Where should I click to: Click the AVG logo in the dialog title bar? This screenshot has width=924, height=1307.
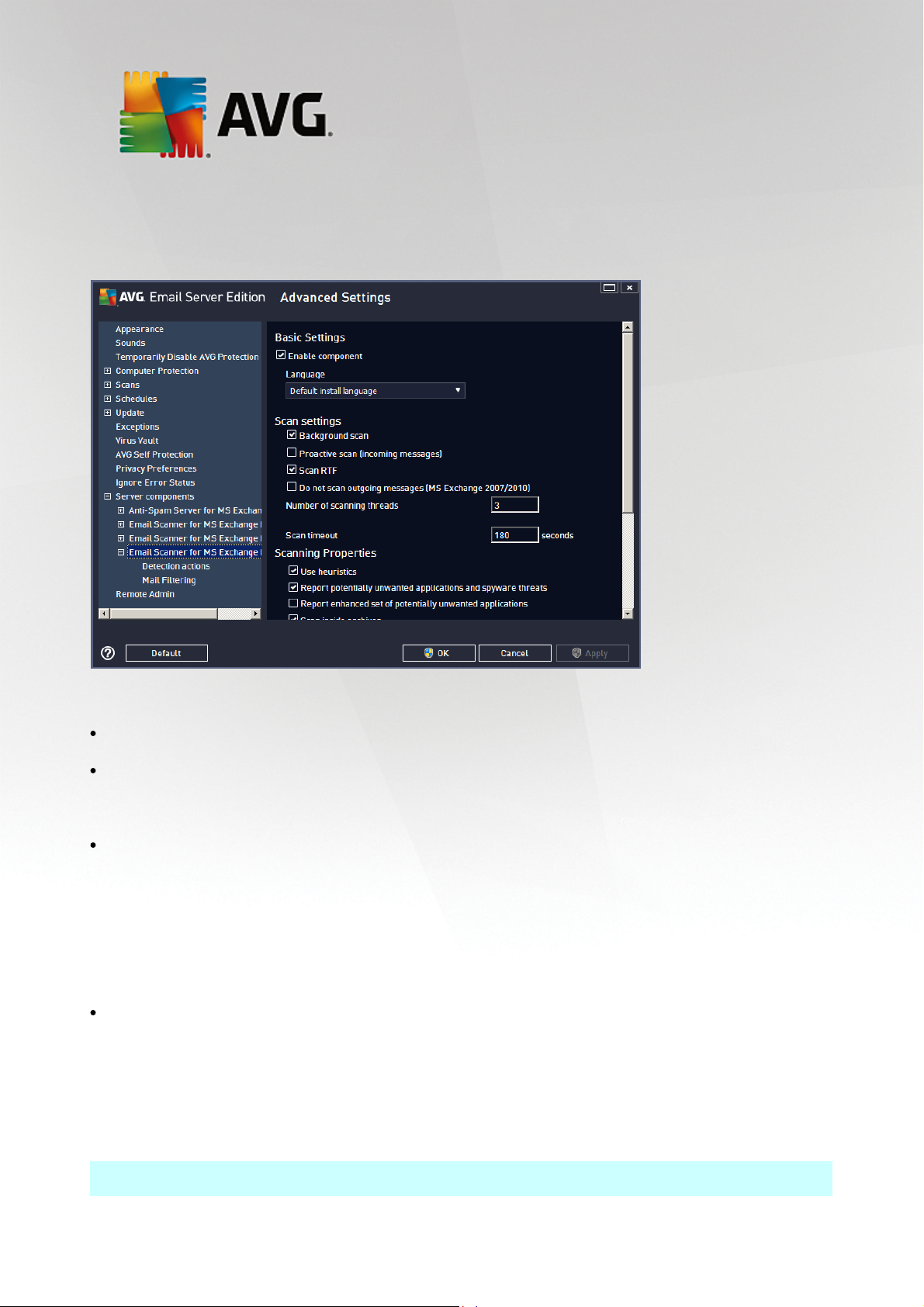[x=108, y=296]
